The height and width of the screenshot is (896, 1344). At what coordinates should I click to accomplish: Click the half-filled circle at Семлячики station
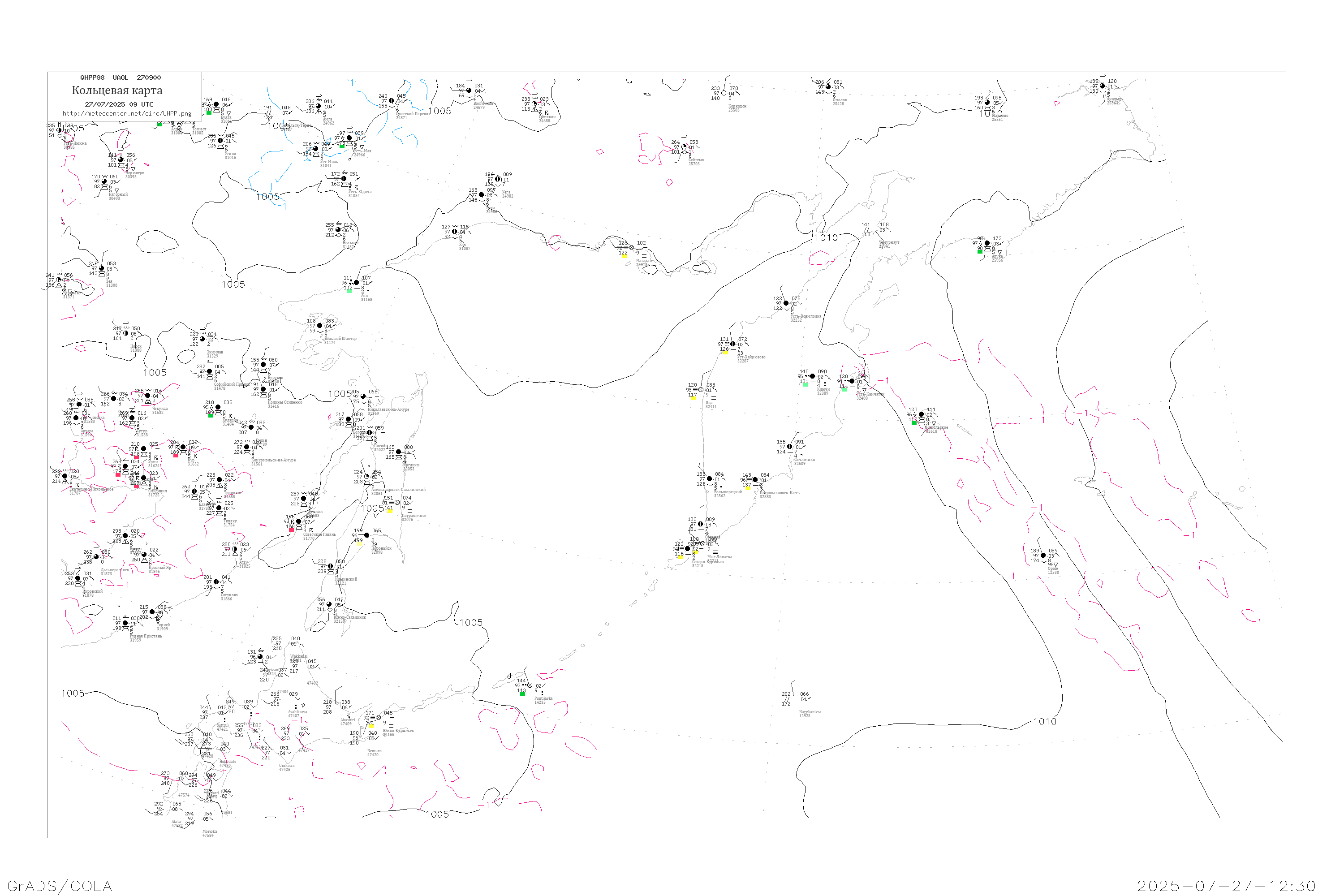point(789,447)
